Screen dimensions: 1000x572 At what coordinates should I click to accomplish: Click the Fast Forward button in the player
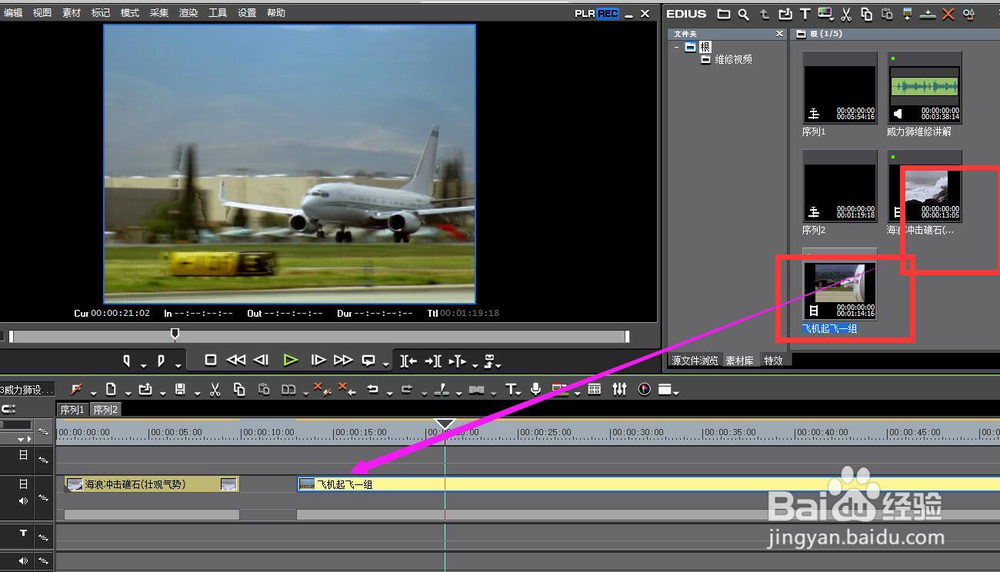tap(343, 360)
